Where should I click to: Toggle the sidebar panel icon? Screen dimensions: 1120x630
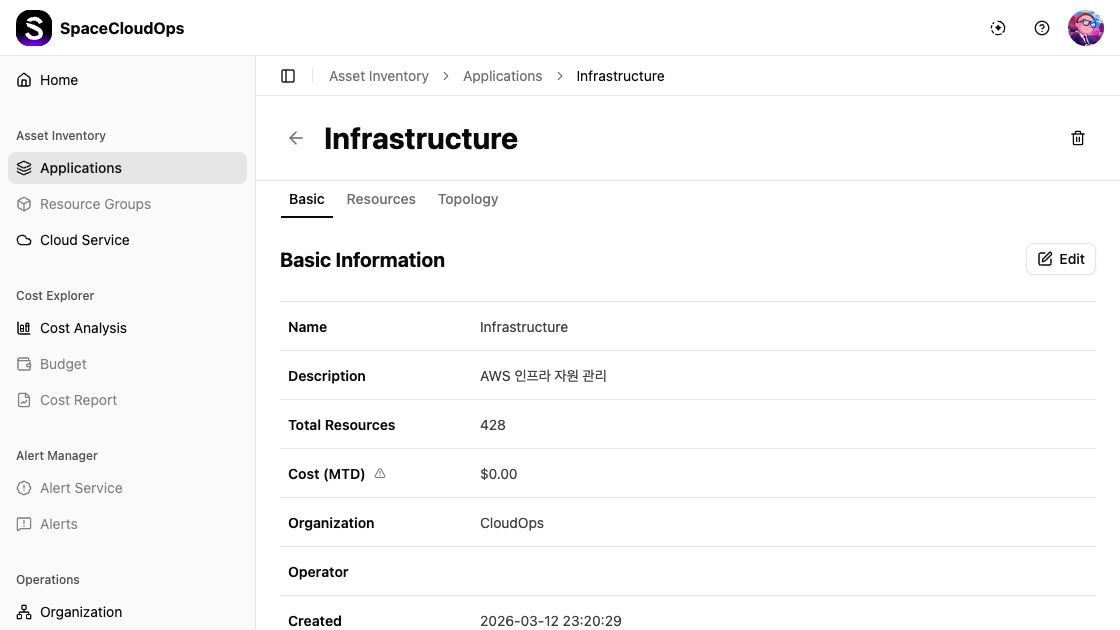pos(288,76)
